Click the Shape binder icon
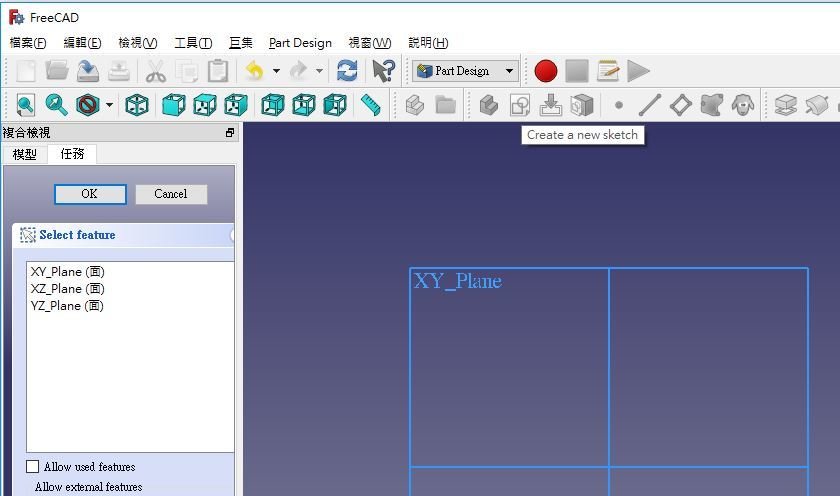The width and height of the screenshot is (840, 496). (x=712, y=105)
